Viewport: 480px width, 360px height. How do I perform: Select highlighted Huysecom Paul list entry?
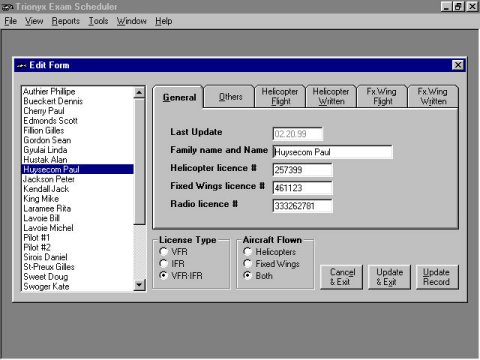(78, 169)
